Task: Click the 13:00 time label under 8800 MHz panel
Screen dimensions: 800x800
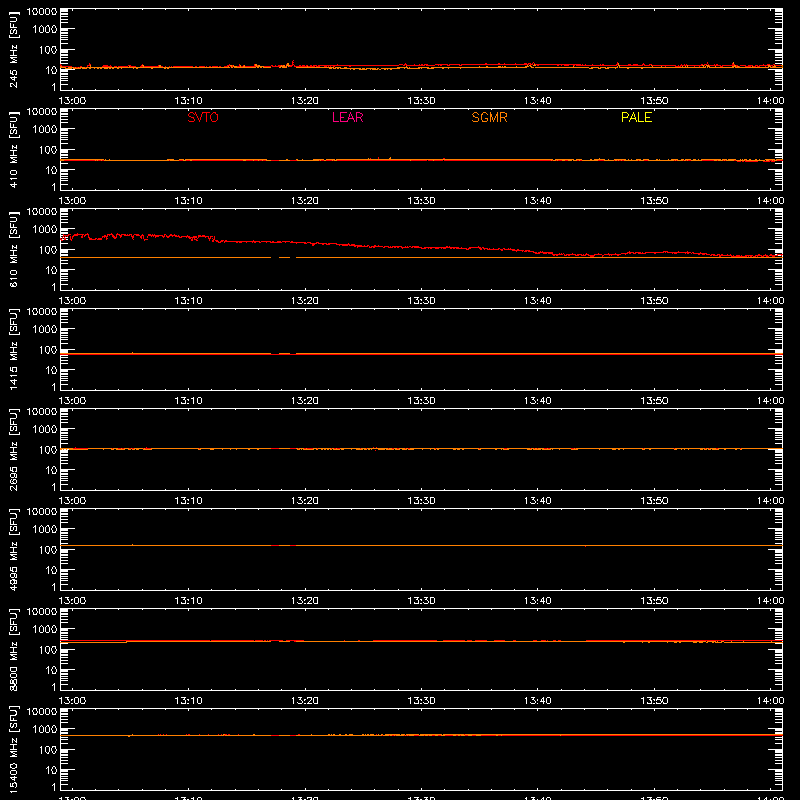Action: 72,701
